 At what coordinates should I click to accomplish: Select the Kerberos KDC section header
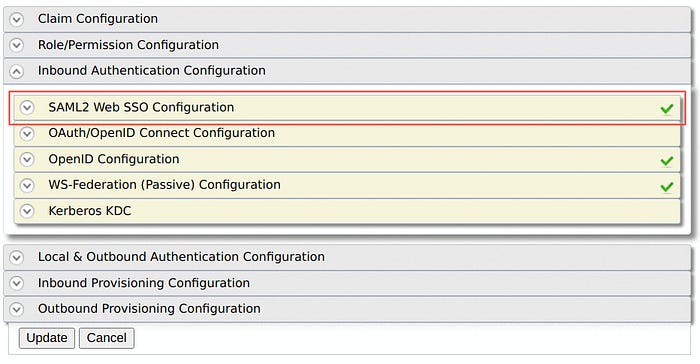347,211
